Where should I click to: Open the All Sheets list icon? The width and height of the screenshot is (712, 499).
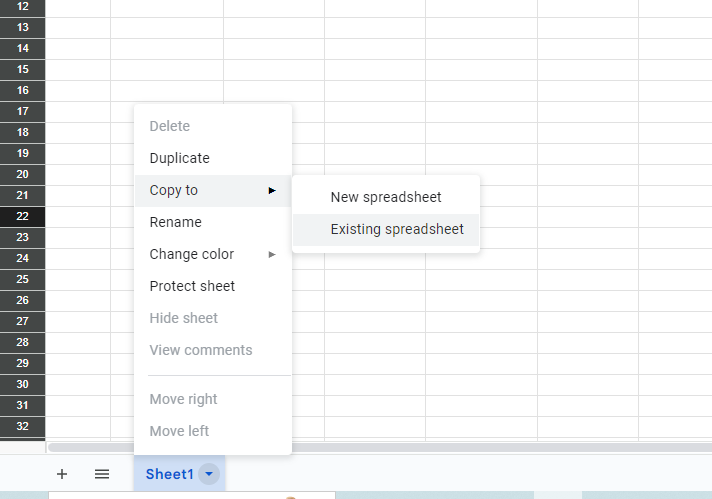click(102, 474)
